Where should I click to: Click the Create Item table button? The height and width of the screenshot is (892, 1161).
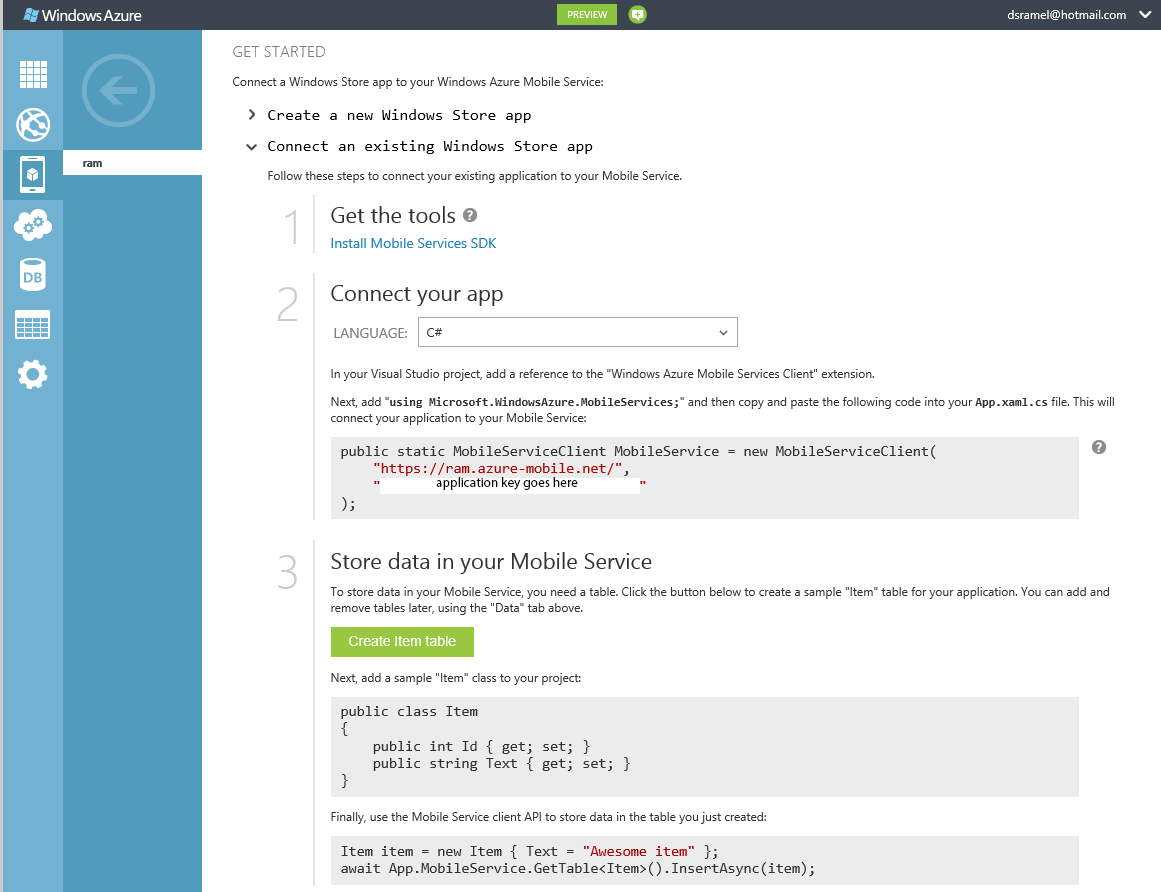402,642
